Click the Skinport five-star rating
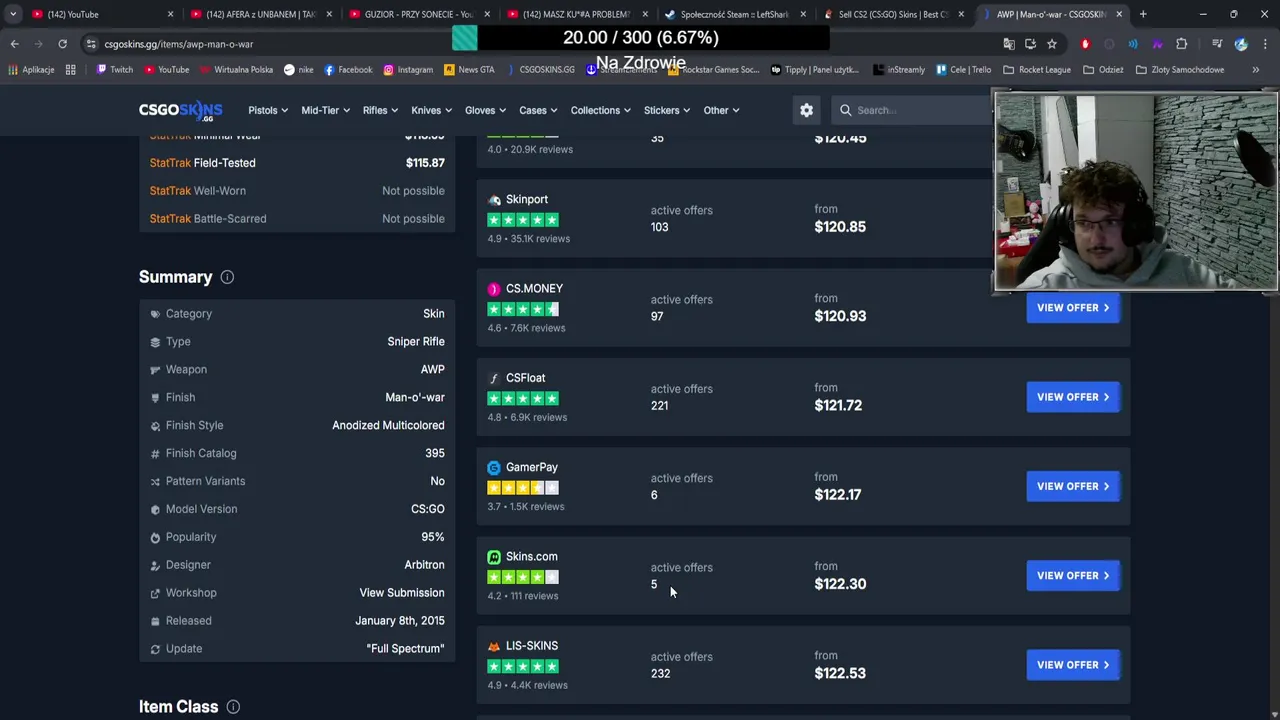The width and height of the screenshot is (1280, 720). tap(523, 220)
